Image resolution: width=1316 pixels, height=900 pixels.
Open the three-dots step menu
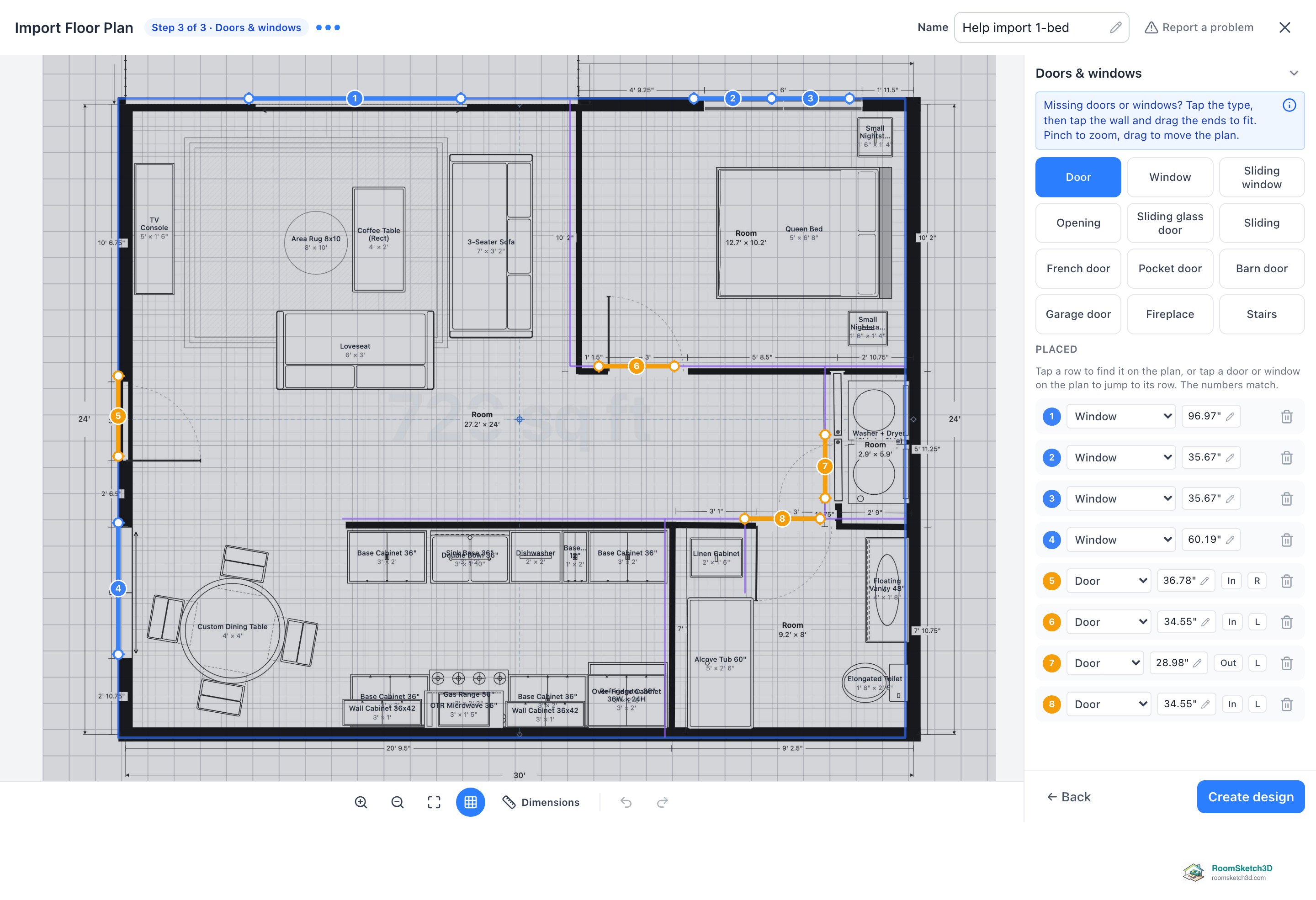[x=328, y=27]
